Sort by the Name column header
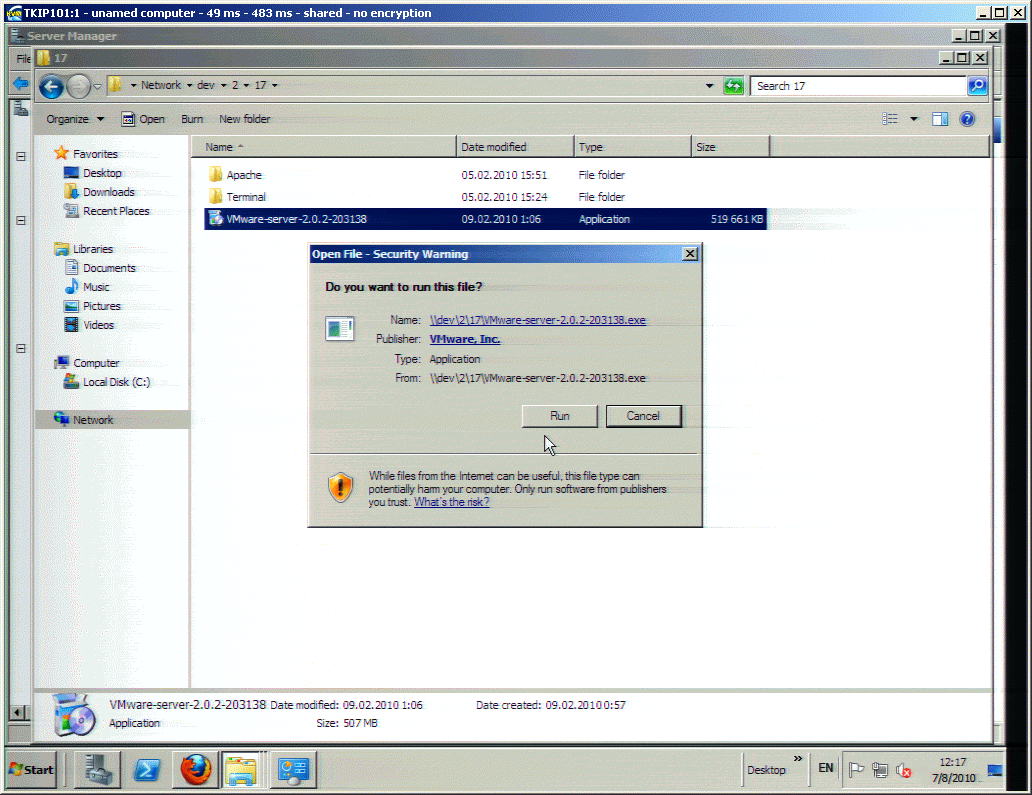 pyautogui.click(x=324, y=147)
